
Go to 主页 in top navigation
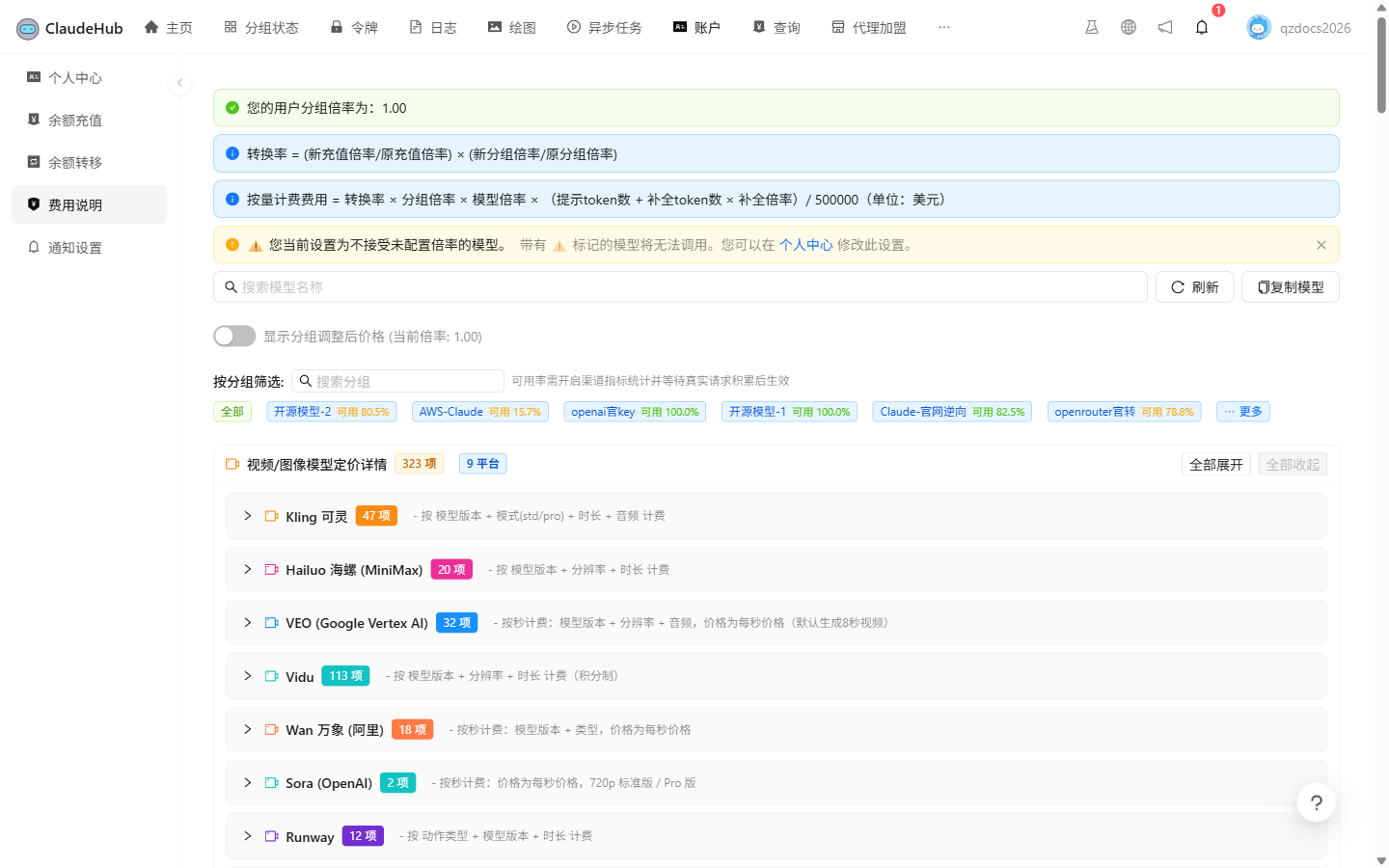pos(169,27)
